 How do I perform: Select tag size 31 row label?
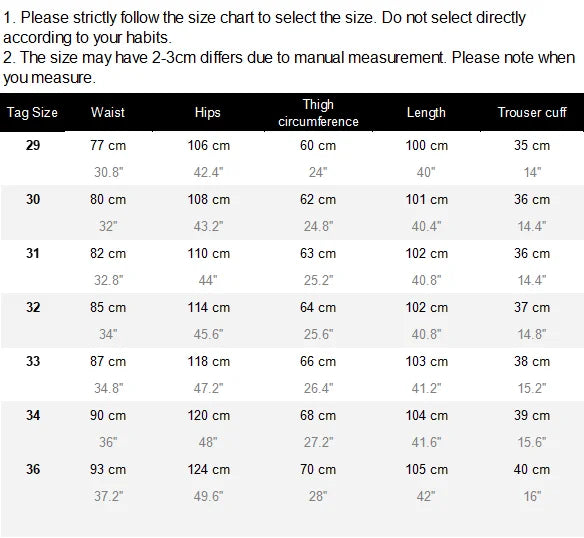33,253
